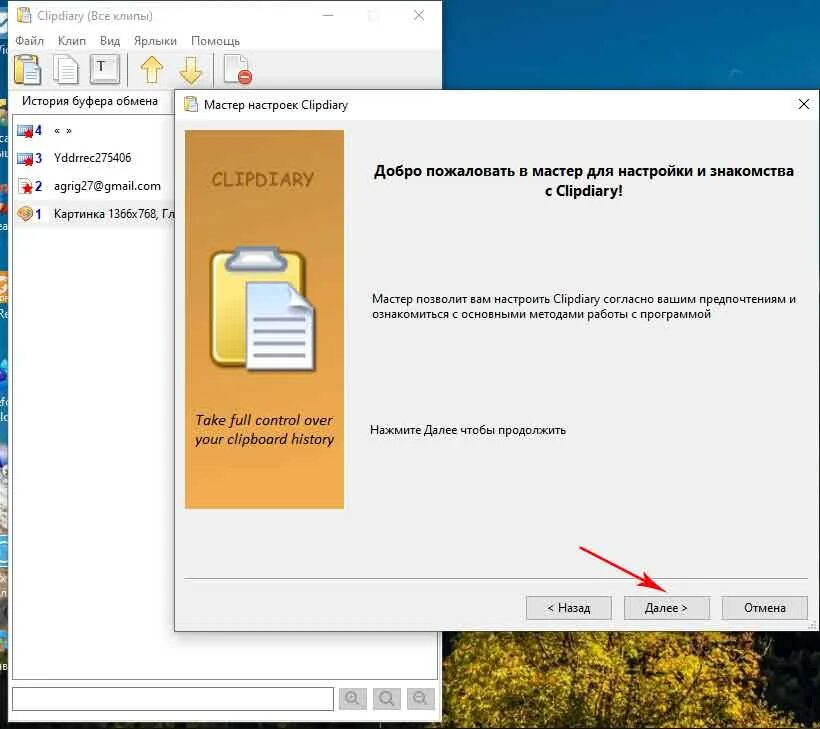
Task: Open the Помощь menu
Action: tap(215, 41)
